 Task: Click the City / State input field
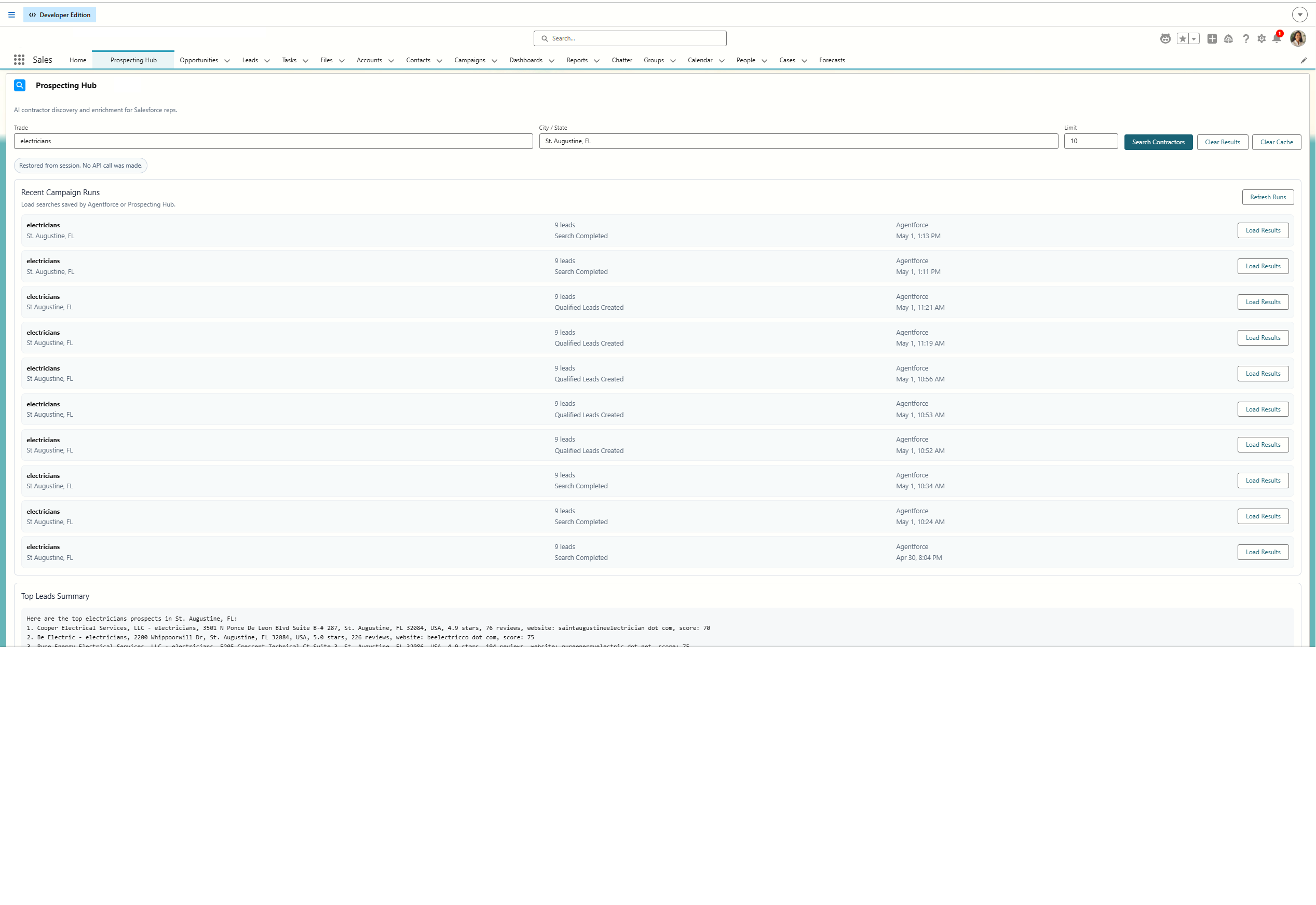798,141
